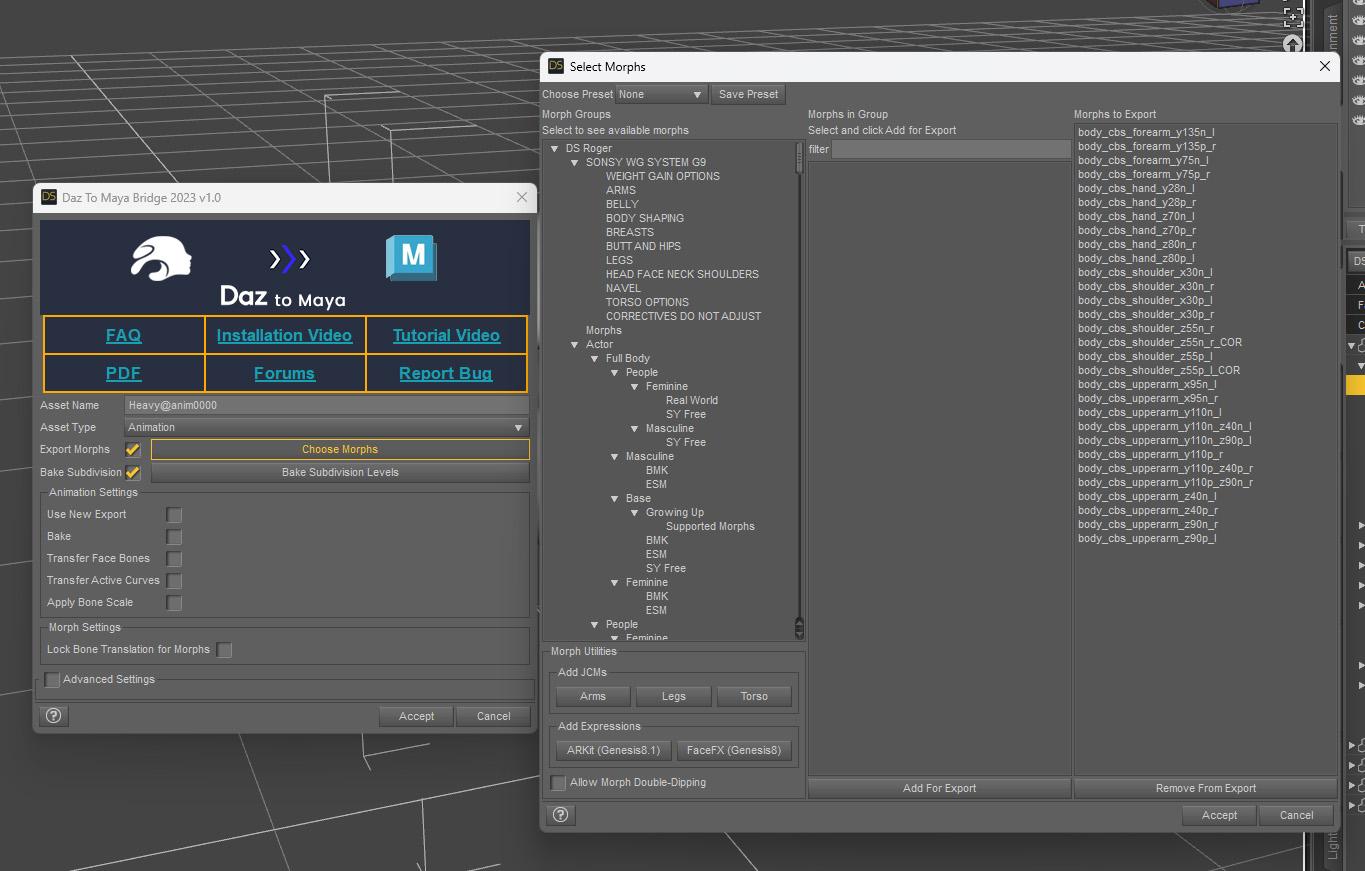1365x871 pixels.
Task: Uncheck the Export Morphs checkbox
Action: tap(132, 450)
